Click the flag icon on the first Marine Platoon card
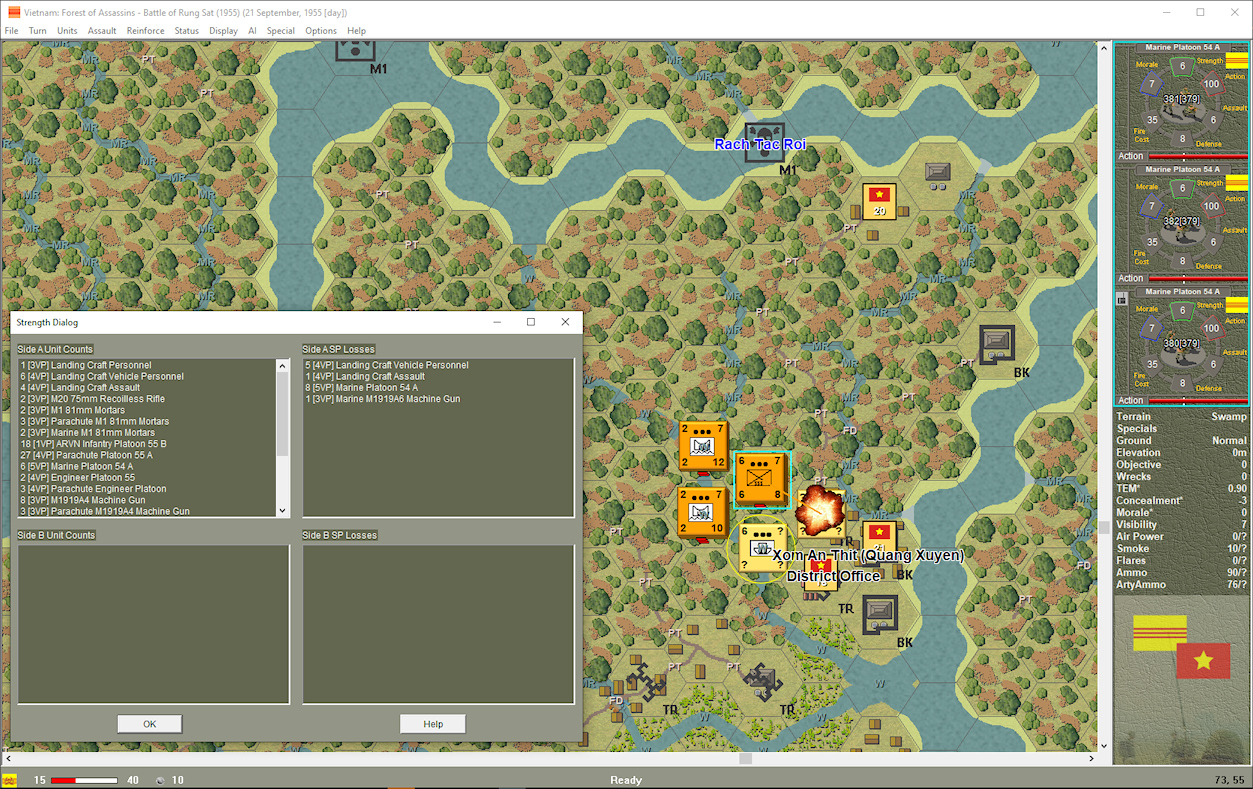 (1236, 60)
